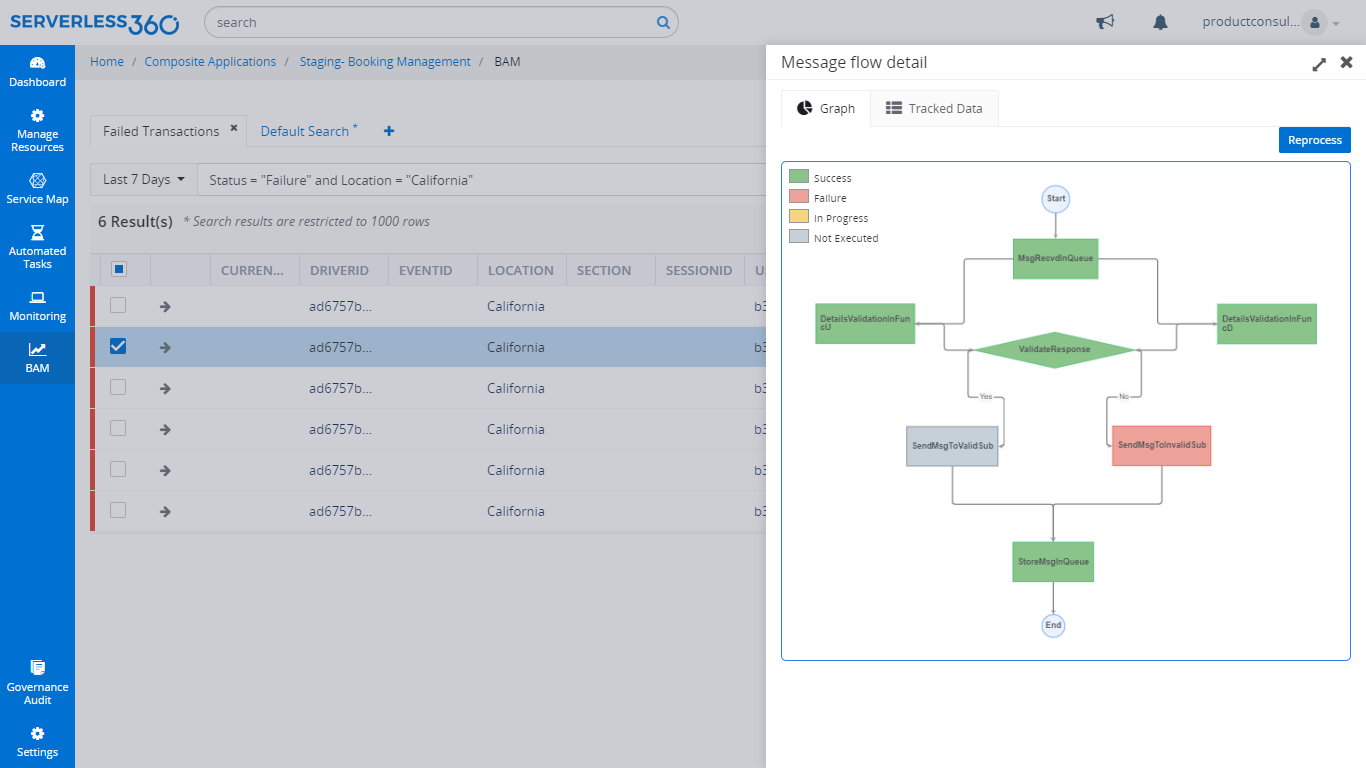
Task: Open details arrow of the selected row
Action: pos(165,347)
